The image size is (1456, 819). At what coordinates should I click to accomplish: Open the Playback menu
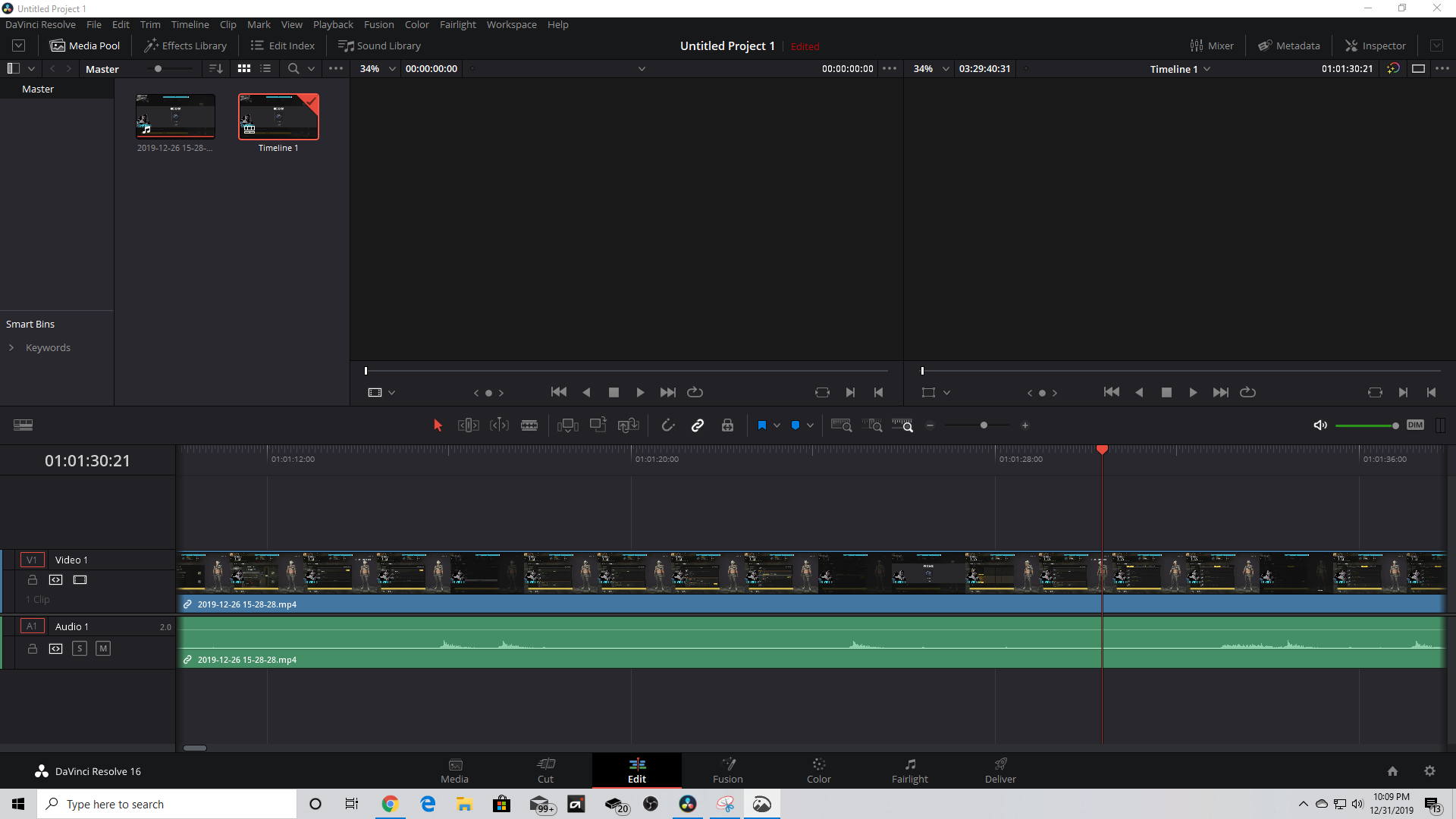(x=333, y=24)
